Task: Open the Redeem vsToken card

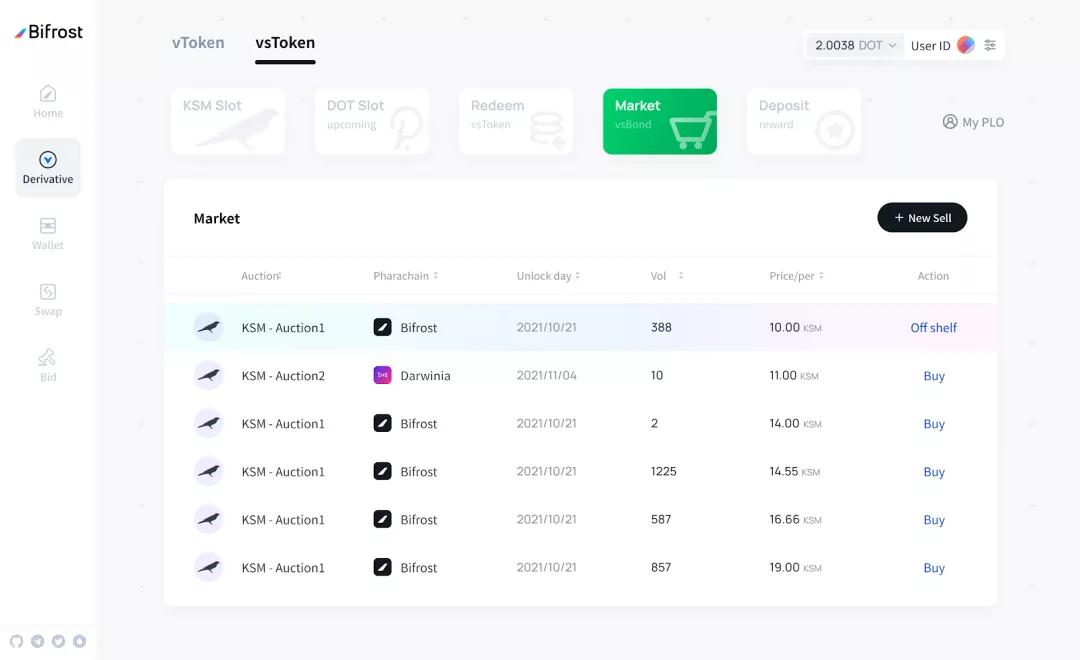Action: 516,121
